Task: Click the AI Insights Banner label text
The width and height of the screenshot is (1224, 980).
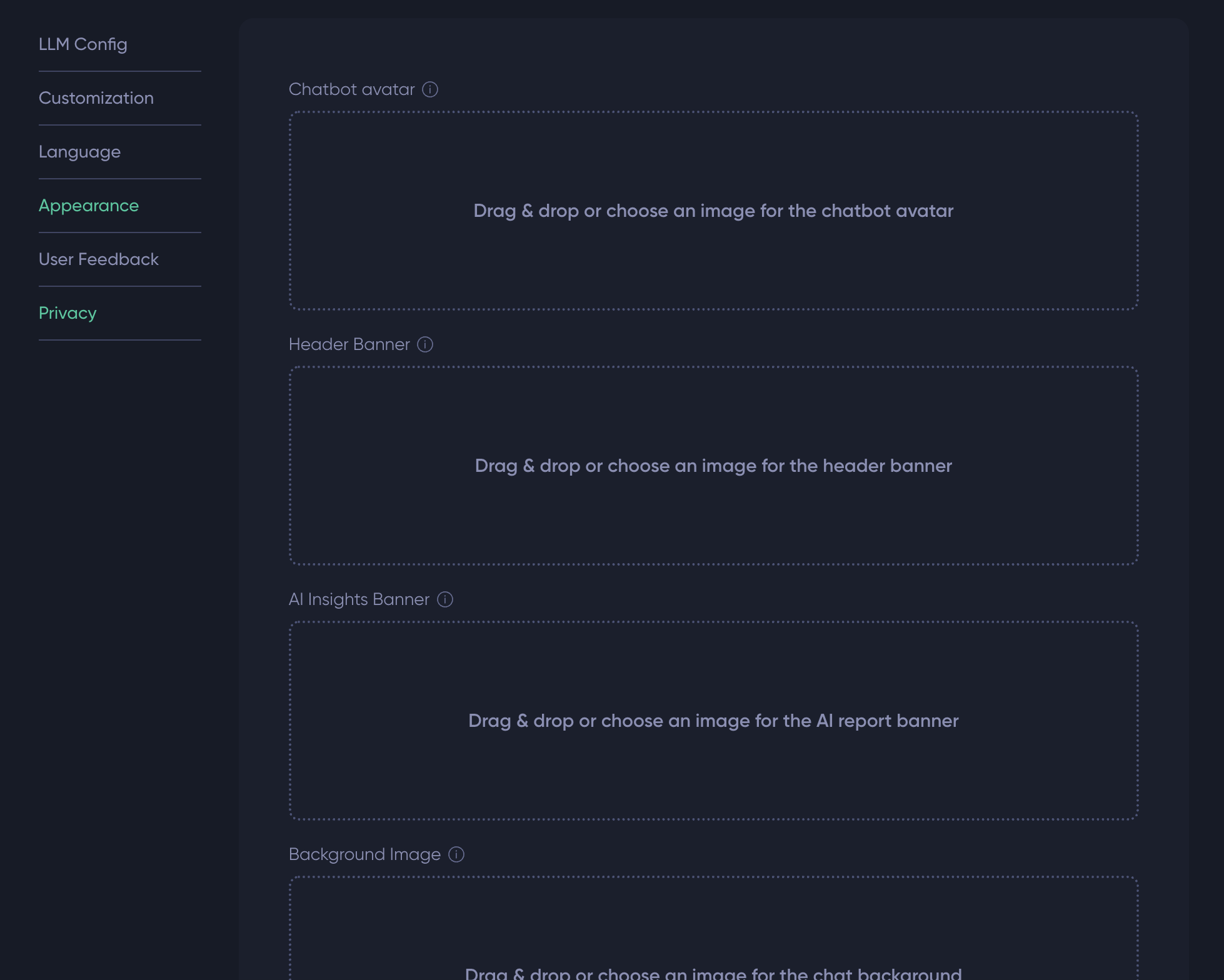Action: pyautogui.click(x=359, y=599)
